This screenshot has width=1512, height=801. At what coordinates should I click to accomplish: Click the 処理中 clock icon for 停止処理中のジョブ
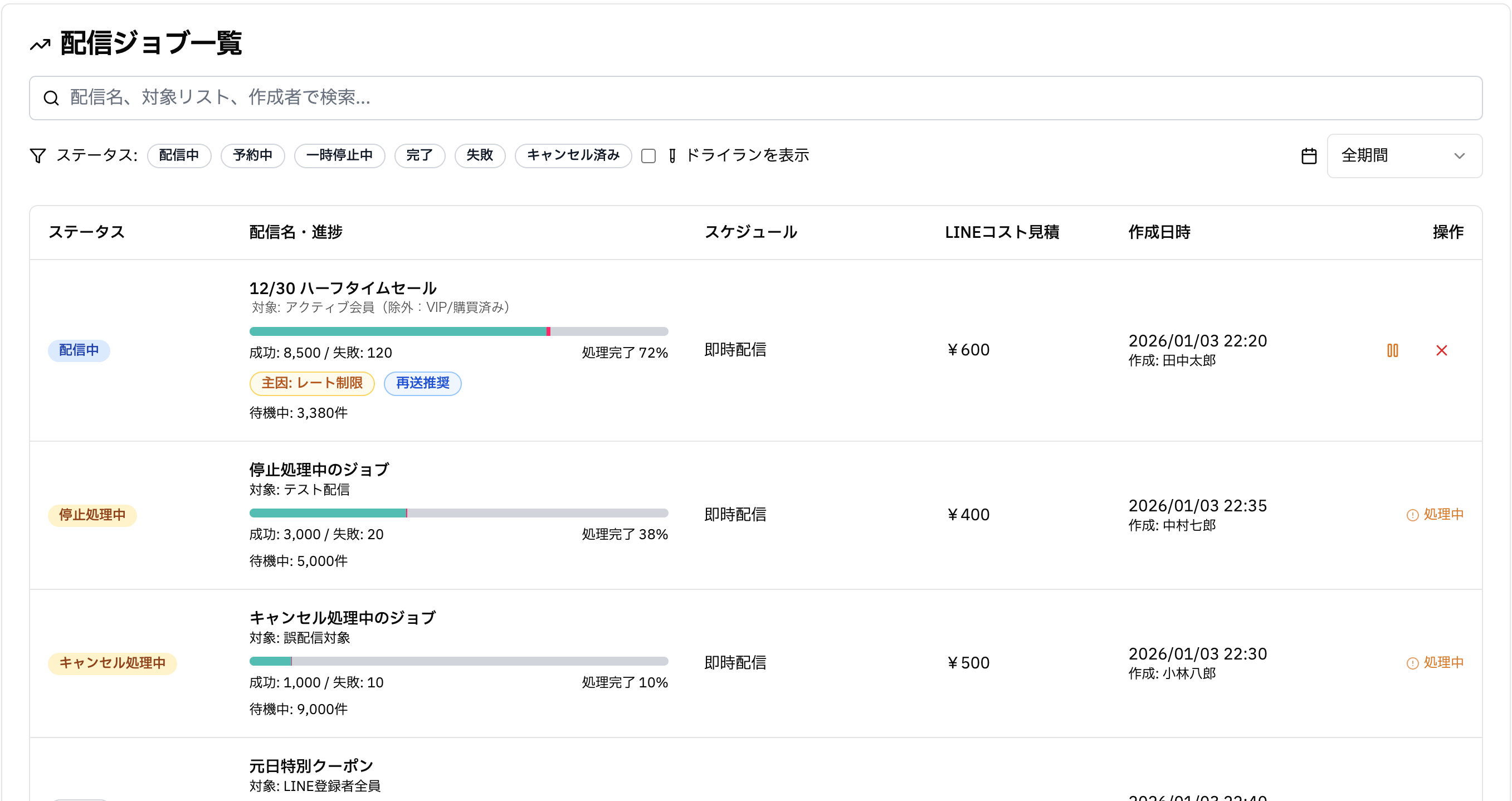[x=1413, y=515]
